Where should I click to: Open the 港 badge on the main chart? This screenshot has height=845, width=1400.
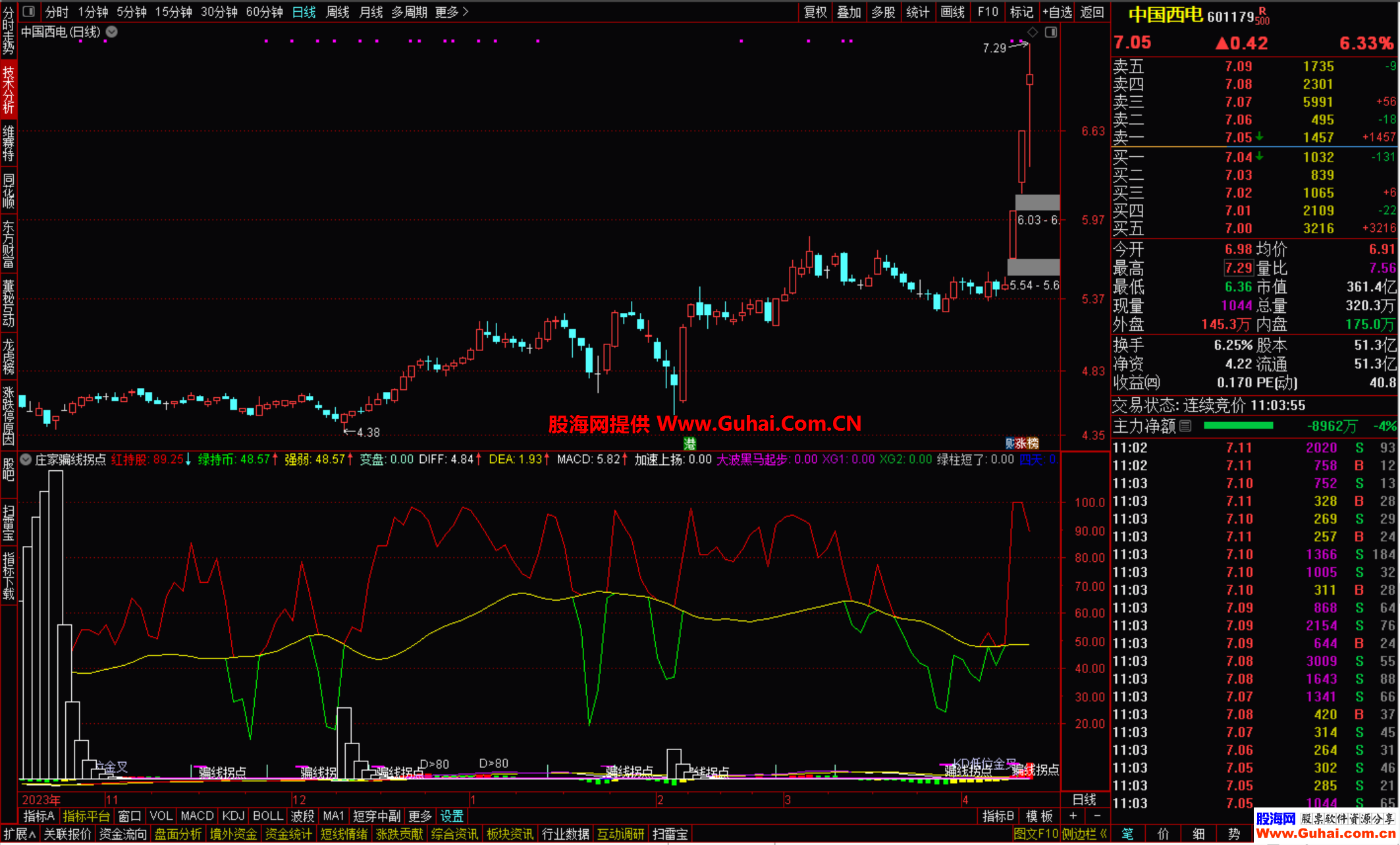(689, 443)
